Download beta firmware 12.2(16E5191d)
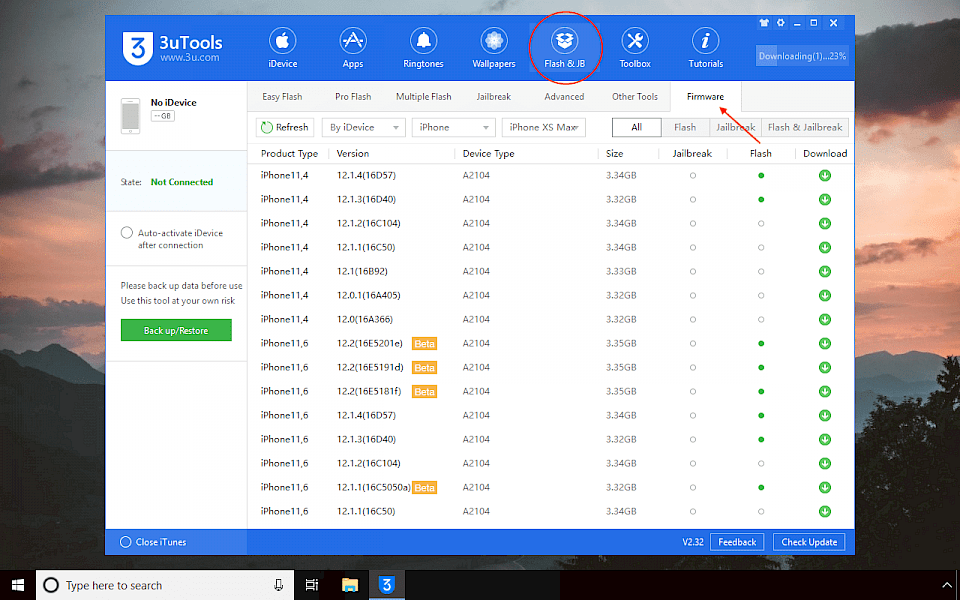This screenshot has height=600, width=960. [825, 367]
